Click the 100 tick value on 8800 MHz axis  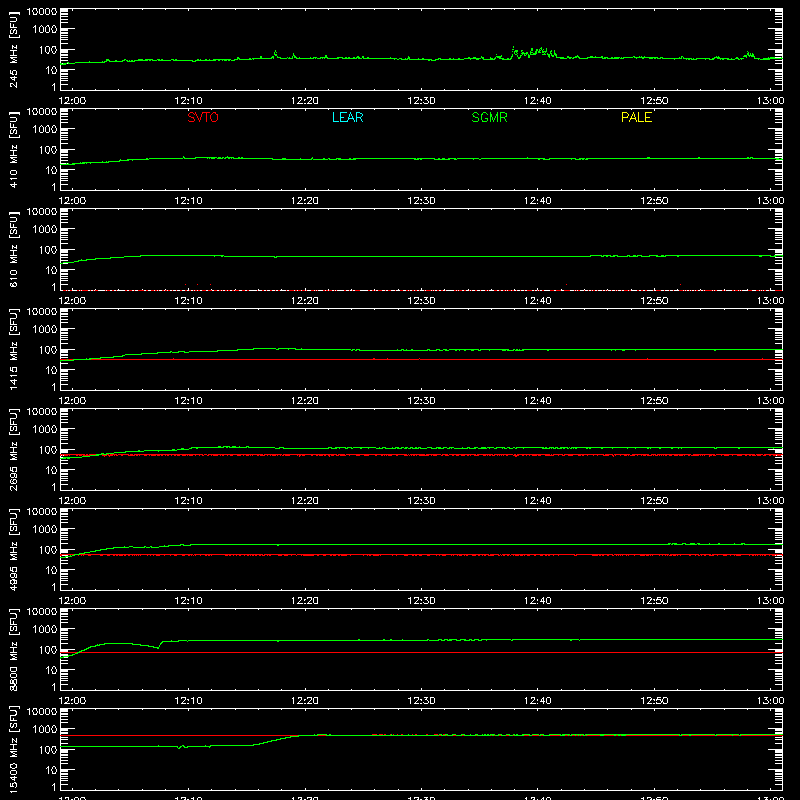[48, 650]
